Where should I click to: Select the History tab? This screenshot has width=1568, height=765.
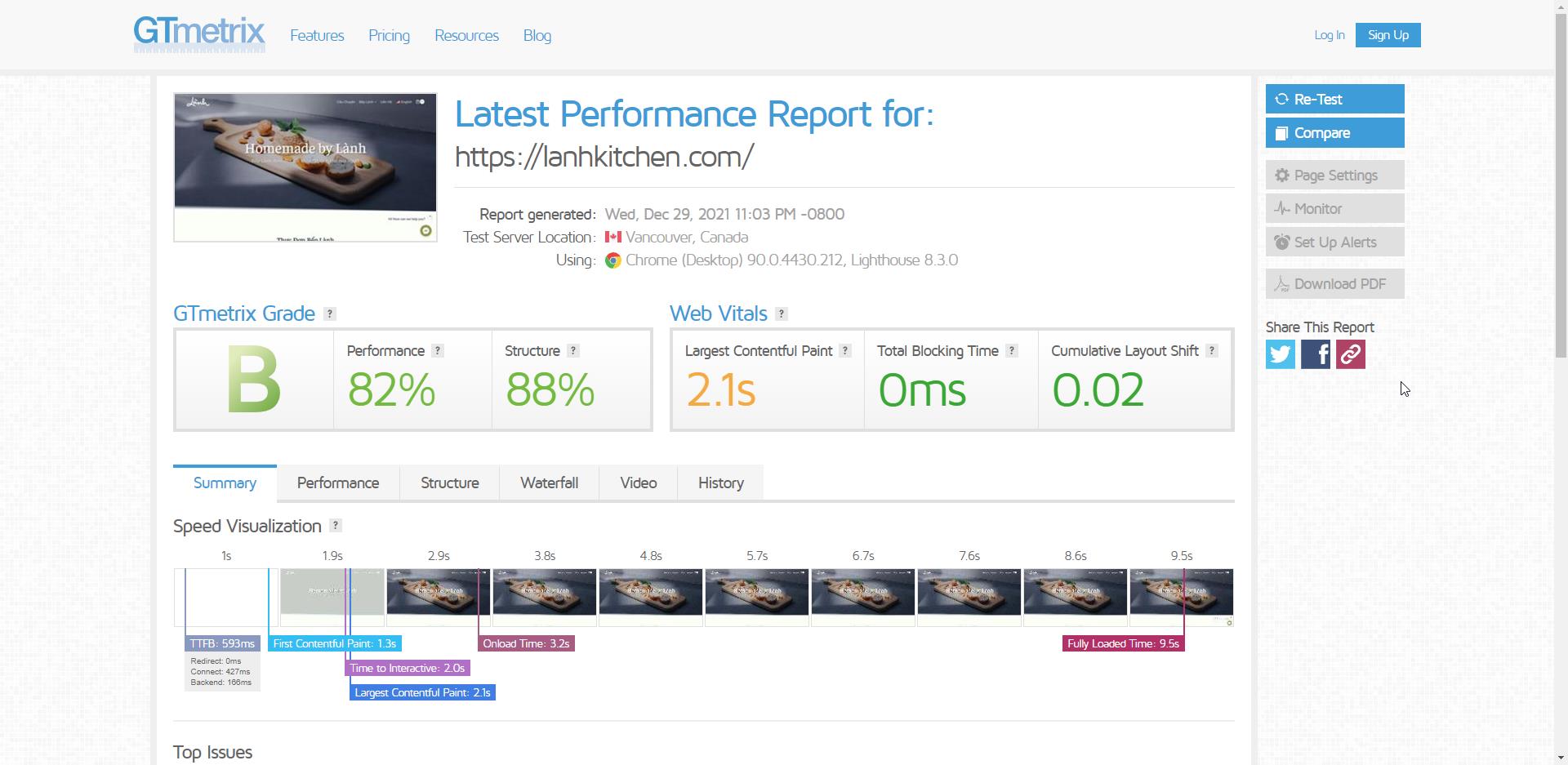click(720, 483)
